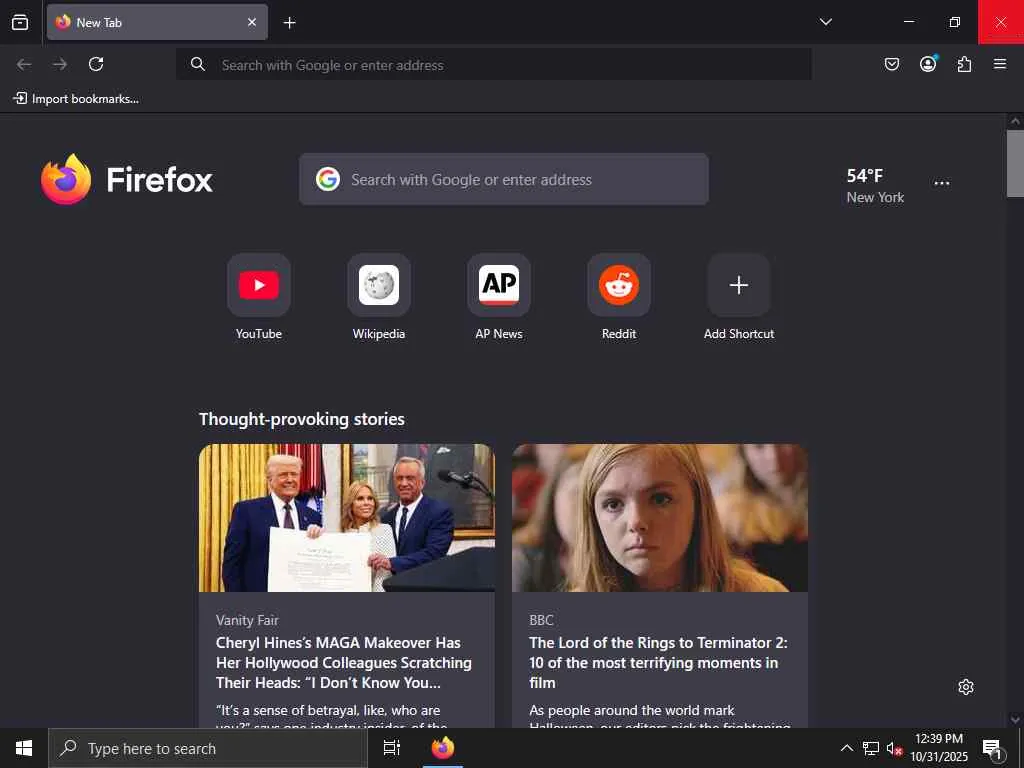Open the Extensions puzzle icon

click(964, 64)
